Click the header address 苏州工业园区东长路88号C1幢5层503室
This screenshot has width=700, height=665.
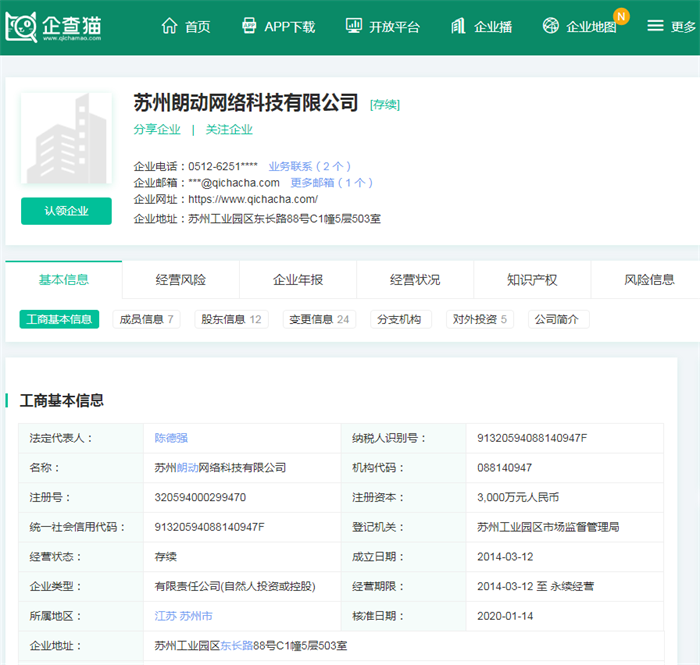pyautogui.click(x=284, y=219)
